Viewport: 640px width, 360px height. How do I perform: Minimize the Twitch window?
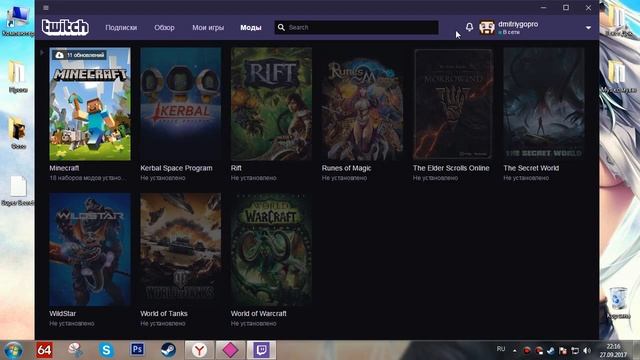(x=543, y=8)
